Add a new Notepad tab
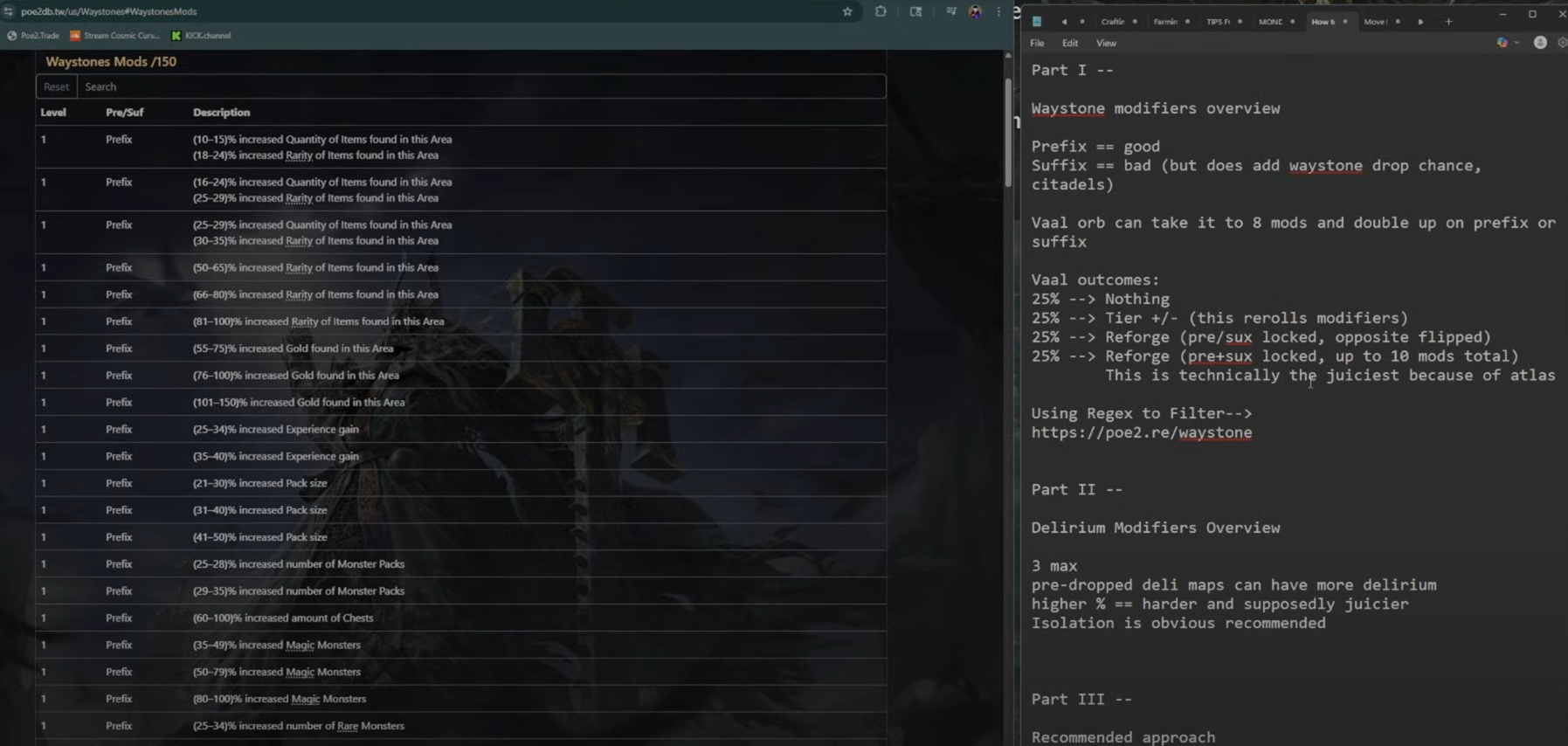This screenshot has height=746, width=1568. pos(1448,22)
